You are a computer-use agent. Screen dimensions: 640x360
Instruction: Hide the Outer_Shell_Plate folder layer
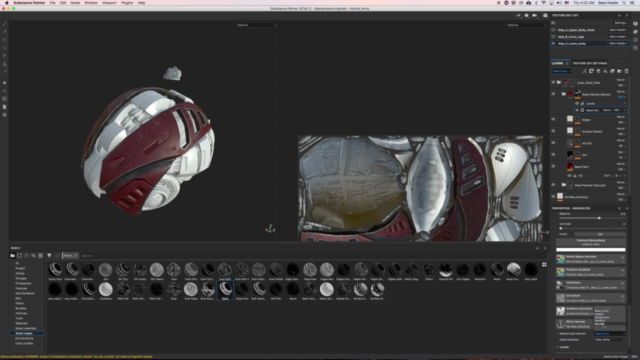coord(553,82)
